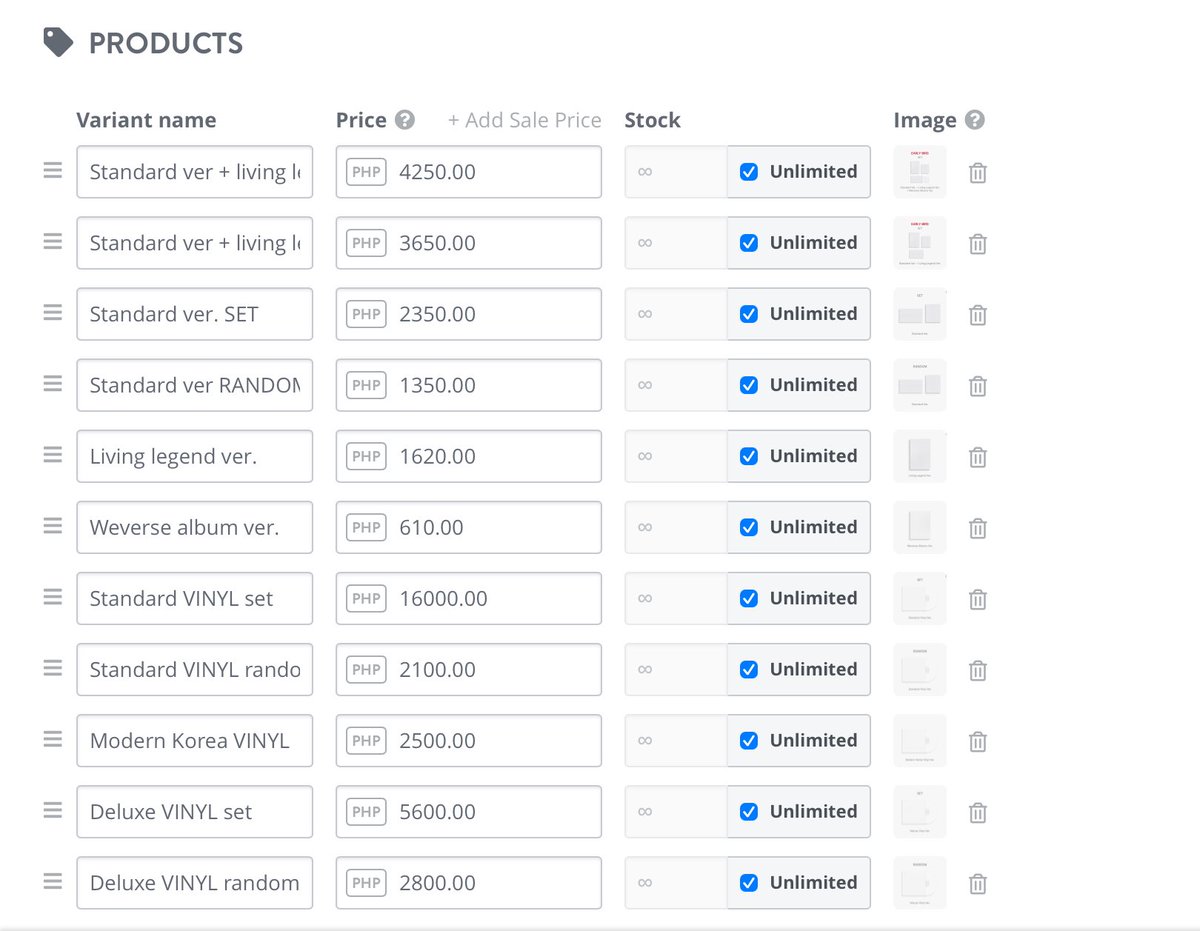Click the + Add Sale Price link
The image size is (1200, 931).
tap(524, 120)
